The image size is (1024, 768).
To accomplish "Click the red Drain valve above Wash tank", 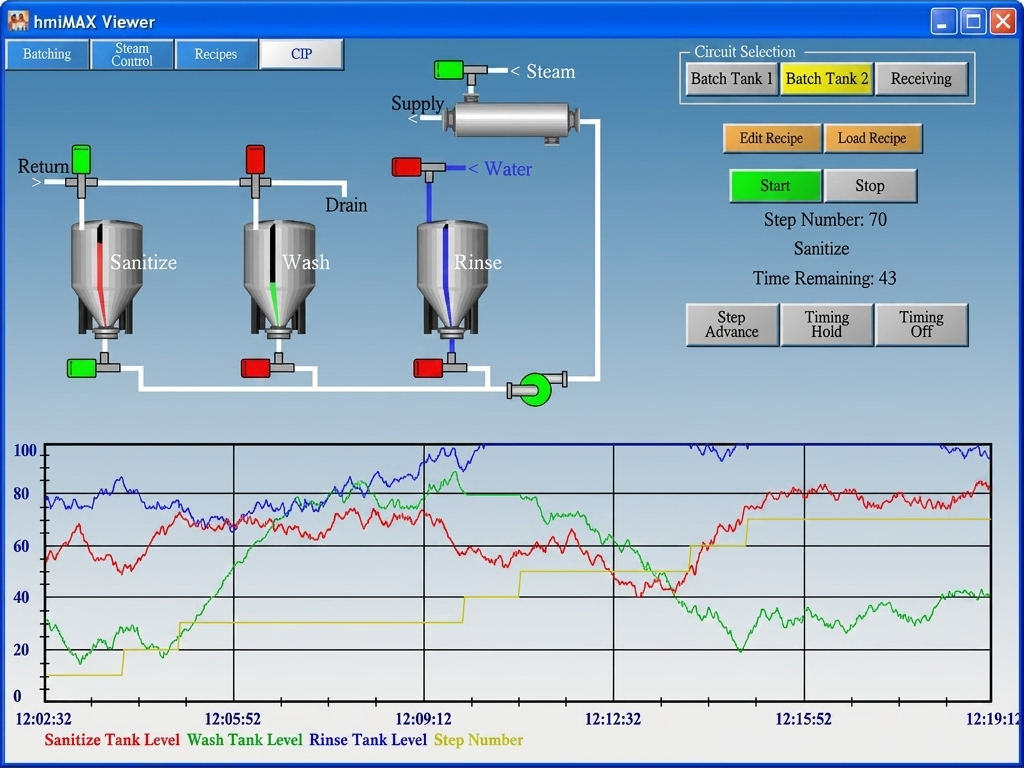I will 255,159.
